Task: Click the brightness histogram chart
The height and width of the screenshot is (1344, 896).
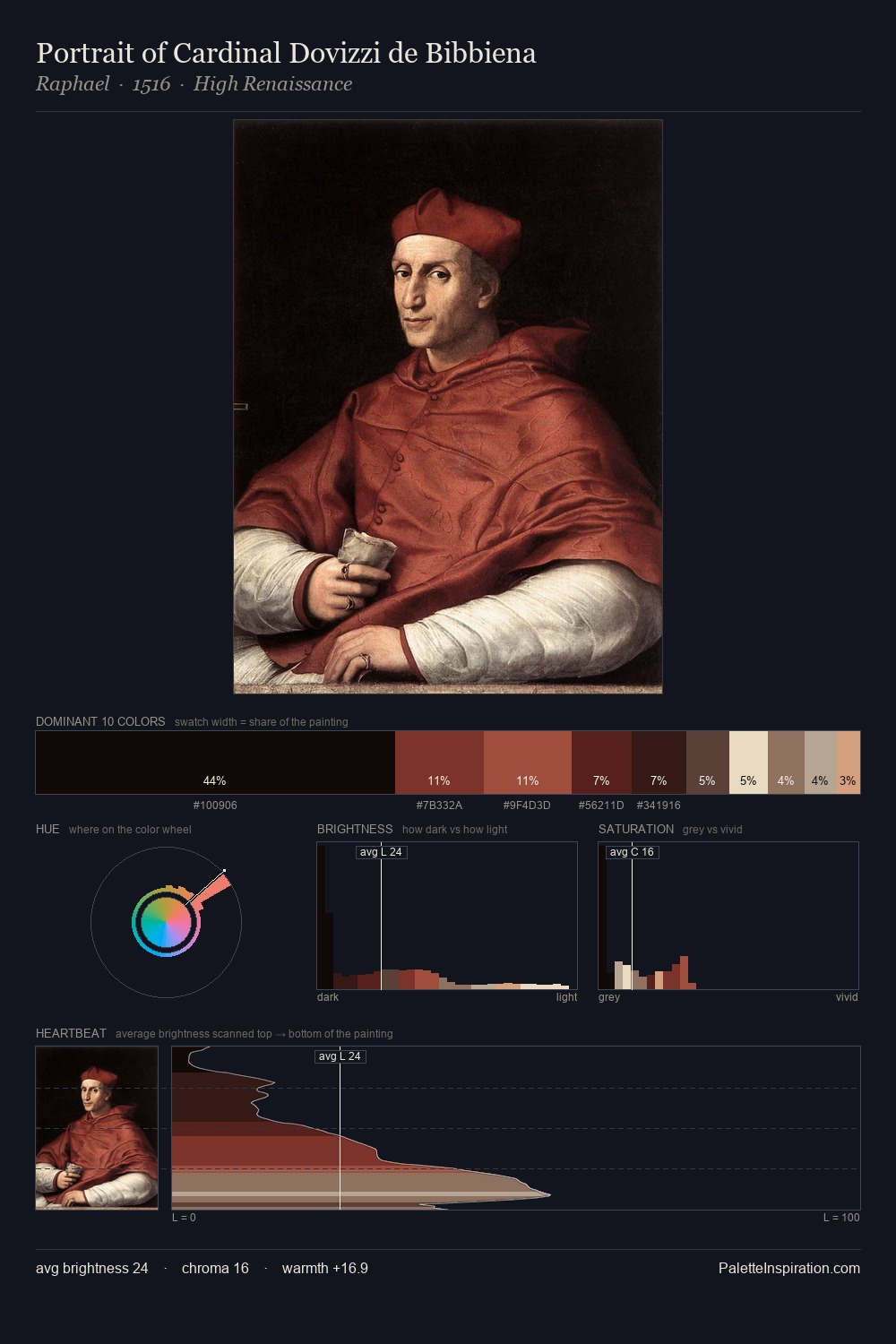Action: [x=447, y=916]
